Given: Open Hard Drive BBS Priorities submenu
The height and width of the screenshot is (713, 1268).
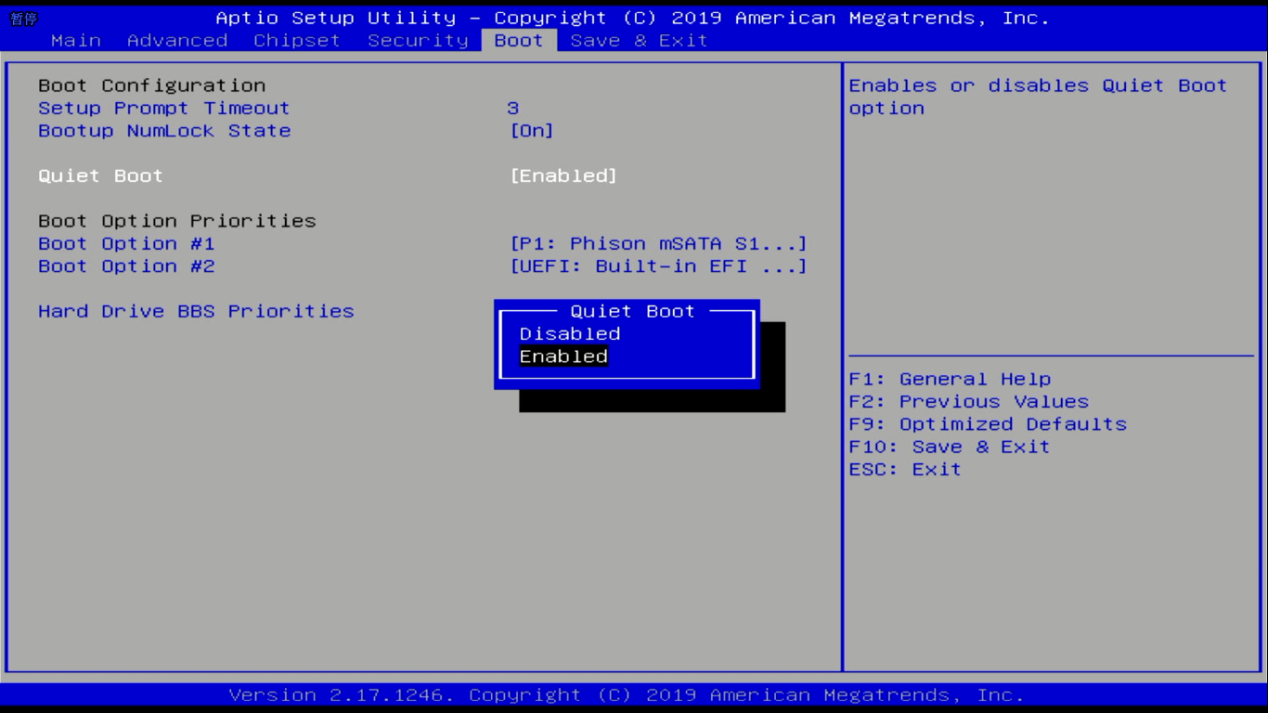Looking at the screenshot, I should (x=196, y=312).
